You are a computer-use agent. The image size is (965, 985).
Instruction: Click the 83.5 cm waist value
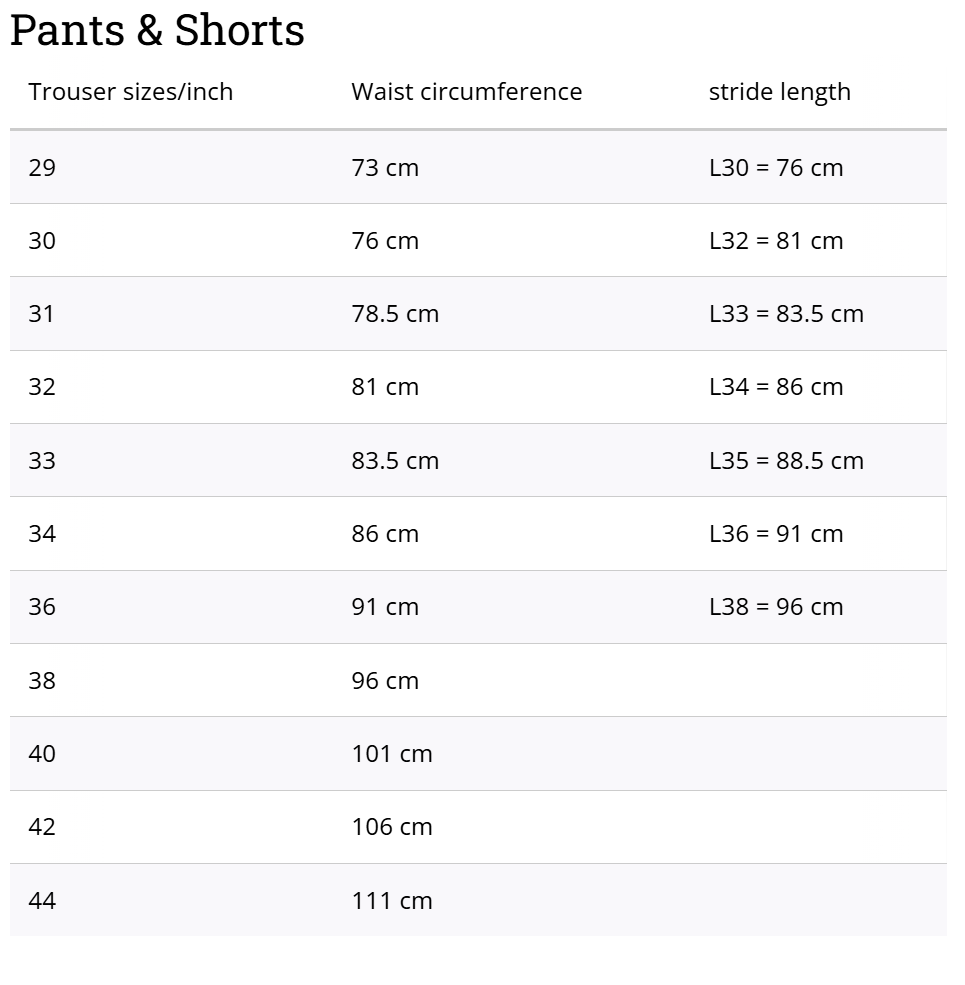pos(395,461)
